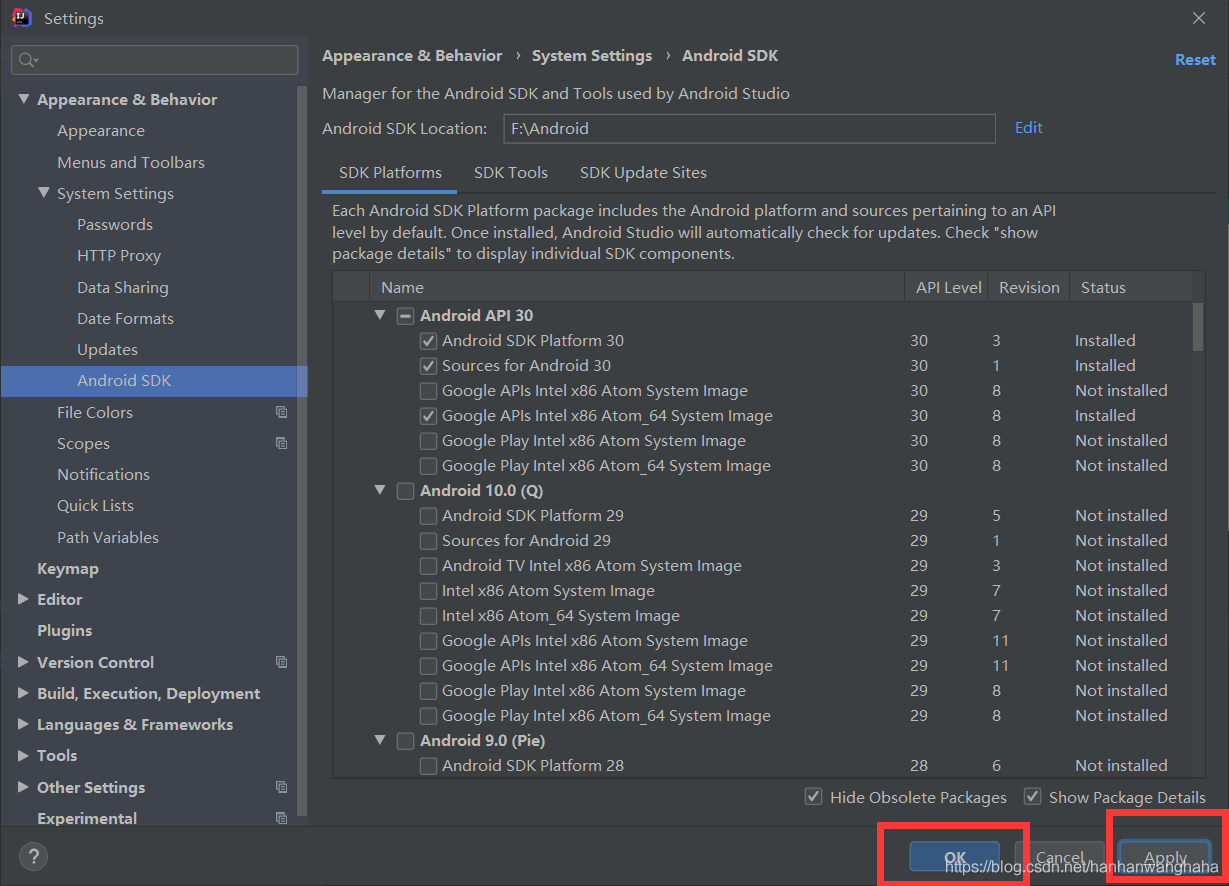Check Android SDK Platform 29 for installation
This screenshot has width=1229, height=886.
point(428,515)
